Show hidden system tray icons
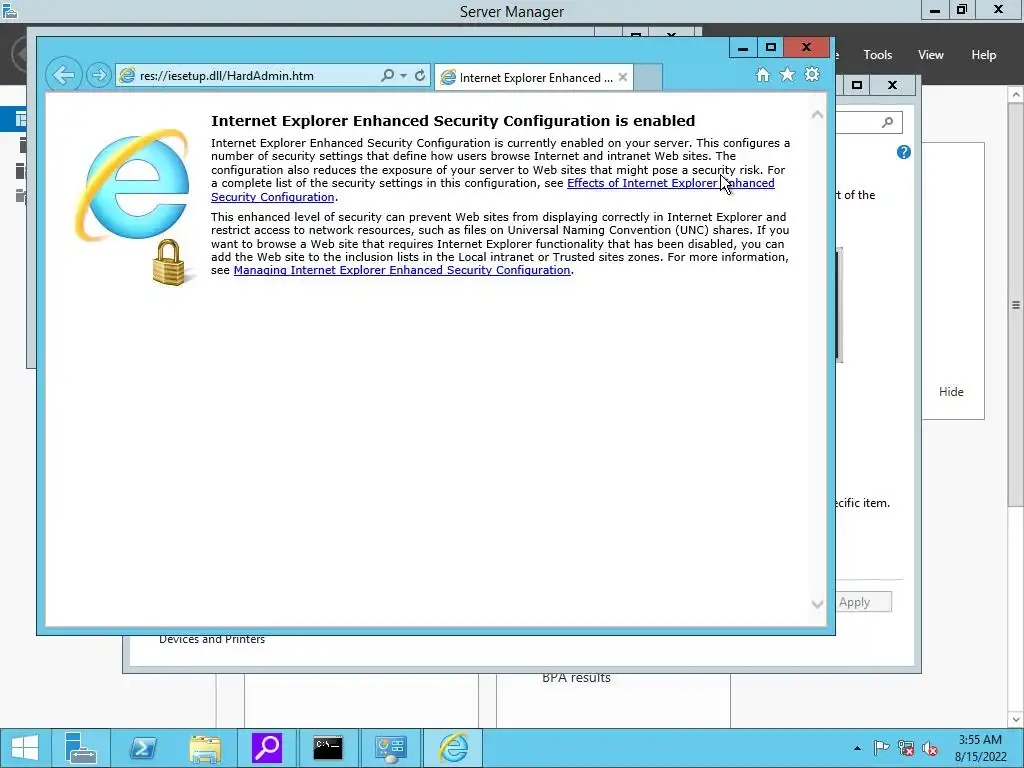The height and width of the screenshot is (768, 1024). (857, 748)
